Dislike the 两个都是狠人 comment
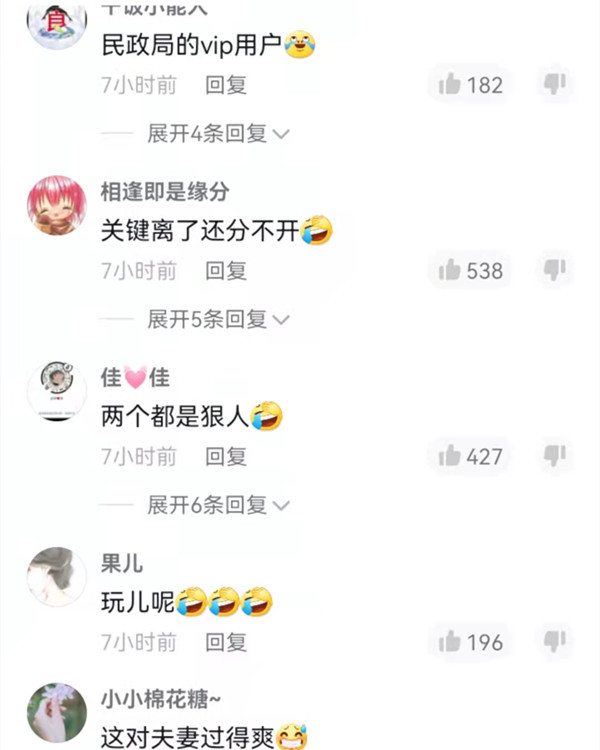The width and height of the screenshot is (600, 750). [x=555, y=455]
